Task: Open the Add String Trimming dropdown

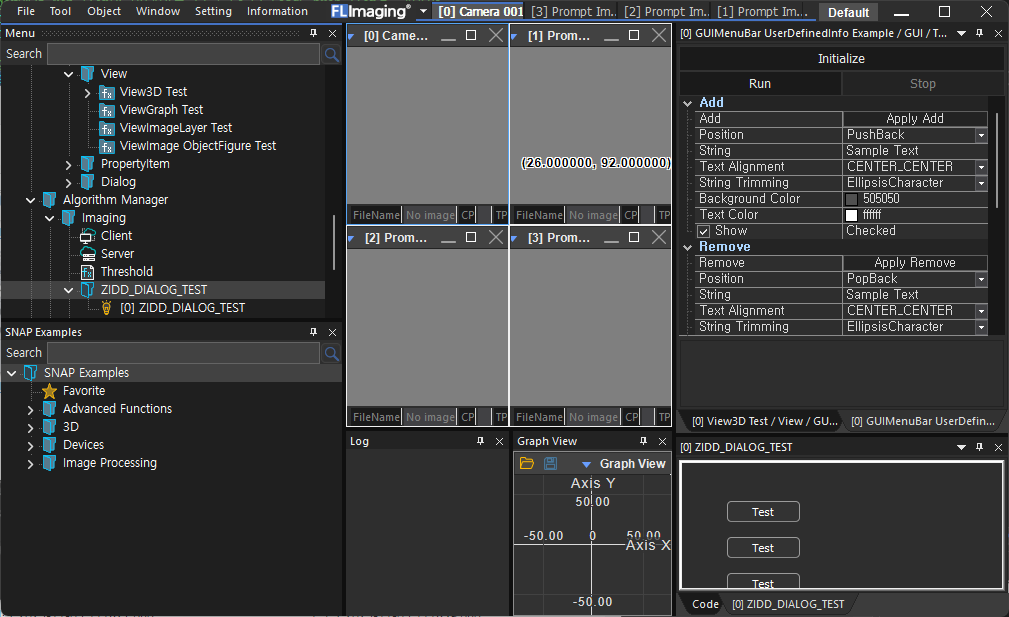Action: (x=981, y=183)
